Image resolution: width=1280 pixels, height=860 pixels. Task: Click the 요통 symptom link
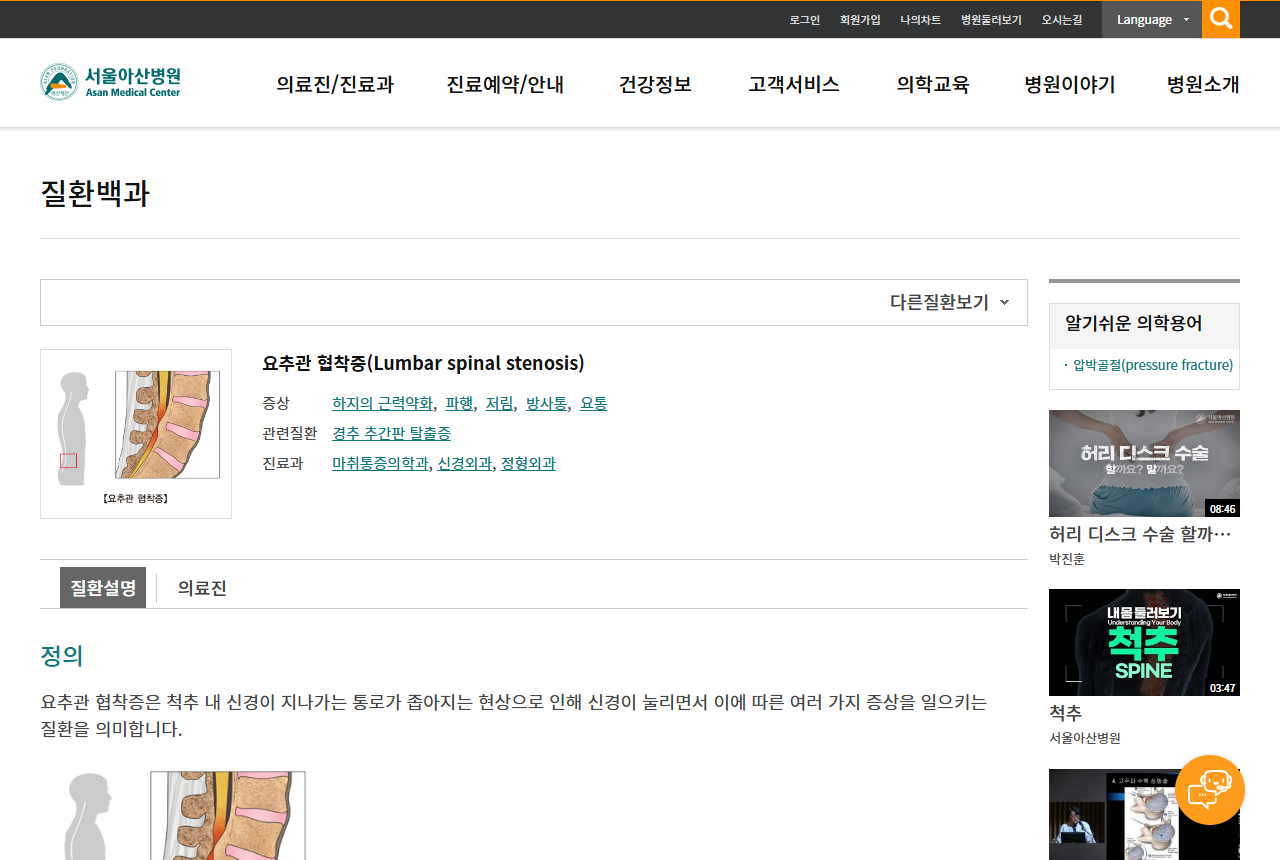pos(593,403)
